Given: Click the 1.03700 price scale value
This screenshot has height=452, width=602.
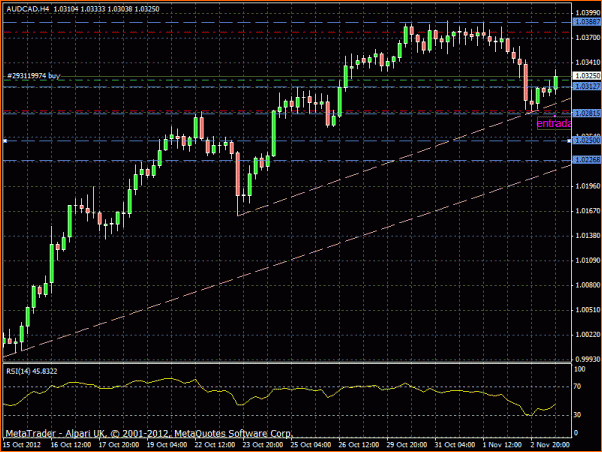Looking at the screenshot, I should pos(588,37).
